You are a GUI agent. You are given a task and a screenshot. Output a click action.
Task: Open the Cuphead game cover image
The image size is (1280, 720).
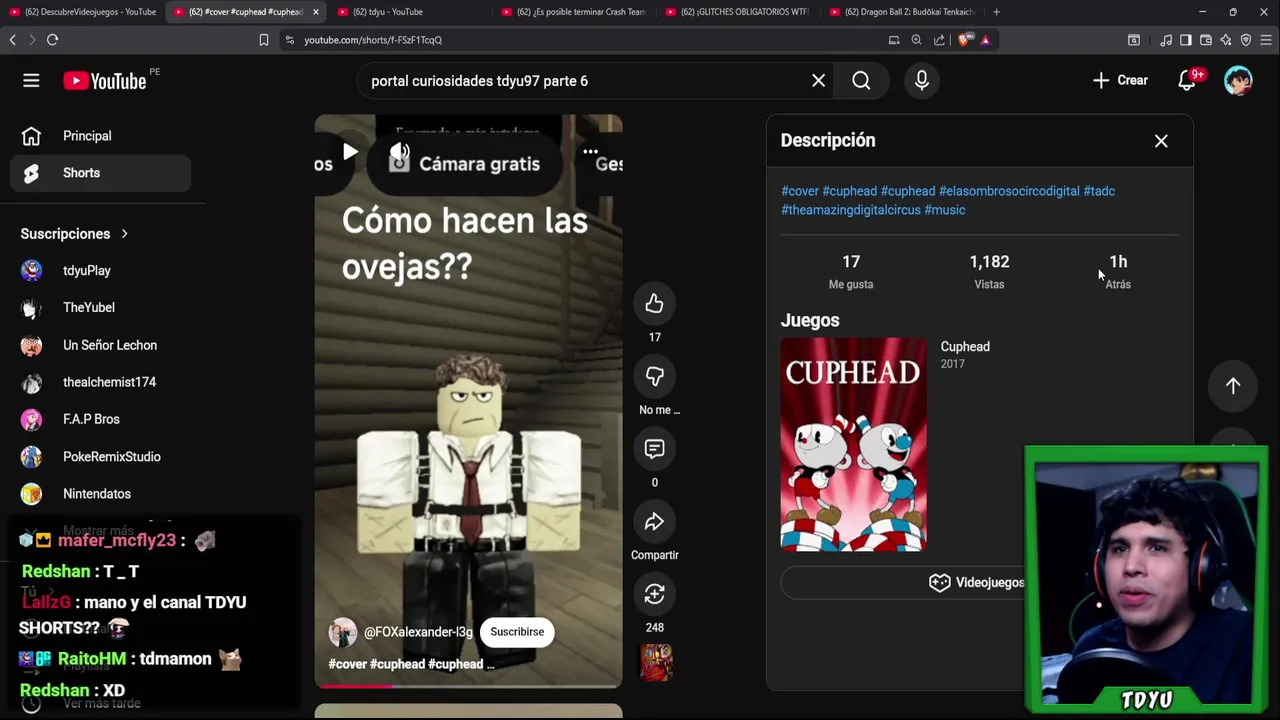tap(853, 444)
